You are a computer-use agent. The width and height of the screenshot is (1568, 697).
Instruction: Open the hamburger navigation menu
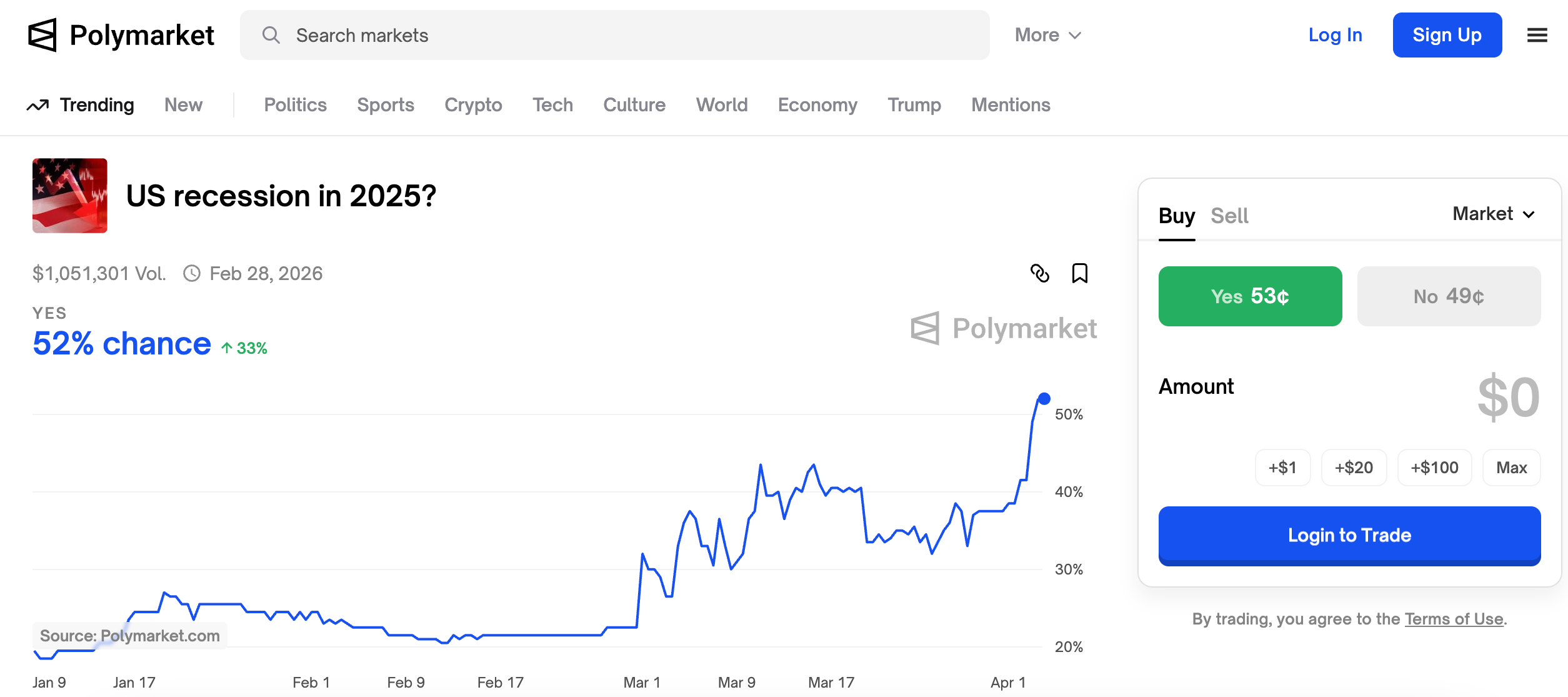click(x=1536, y=36)
